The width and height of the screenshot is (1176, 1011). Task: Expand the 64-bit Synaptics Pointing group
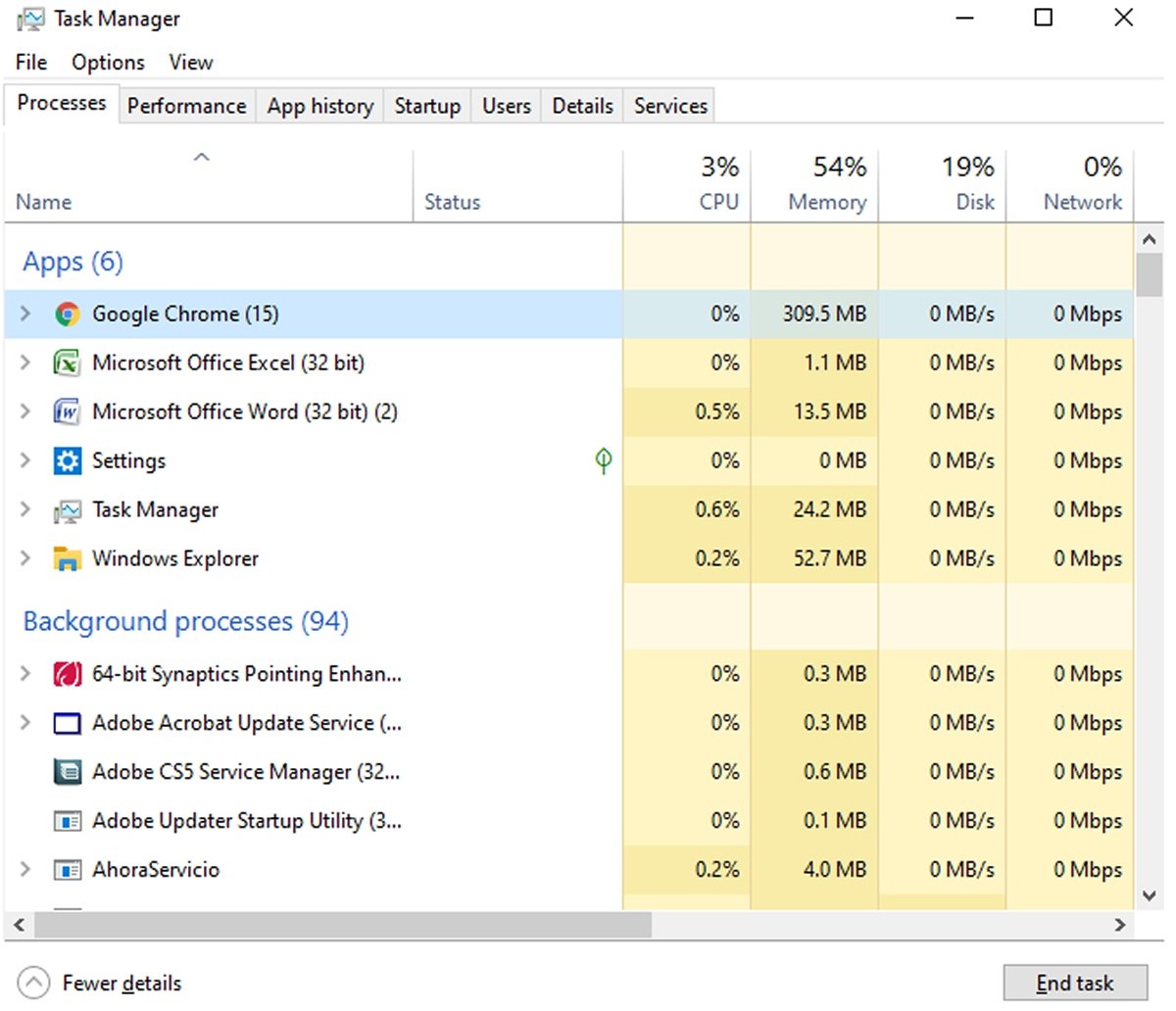(x=25, y=673)
